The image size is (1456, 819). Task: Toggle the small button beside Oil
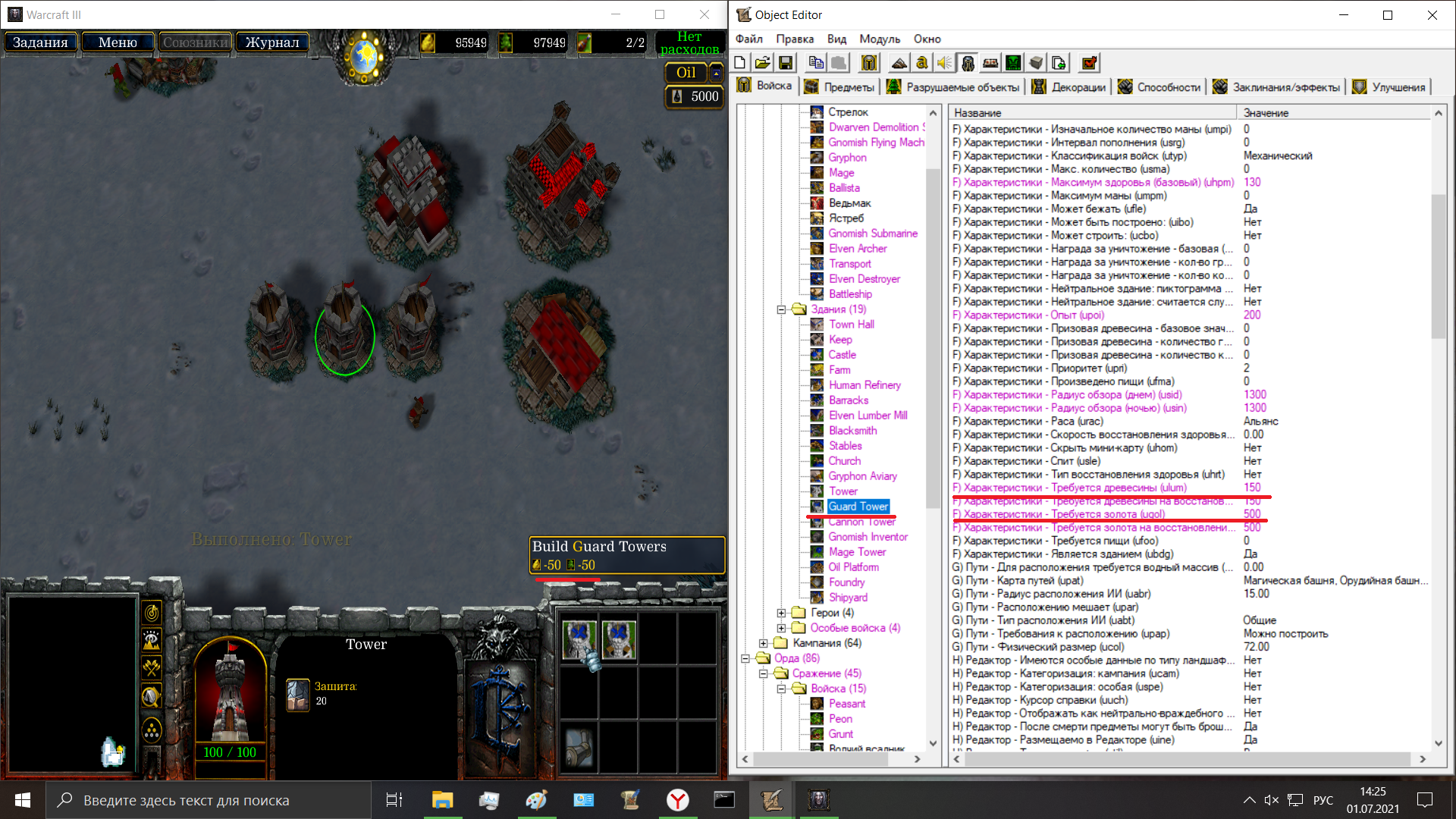[x=716, y=73]
